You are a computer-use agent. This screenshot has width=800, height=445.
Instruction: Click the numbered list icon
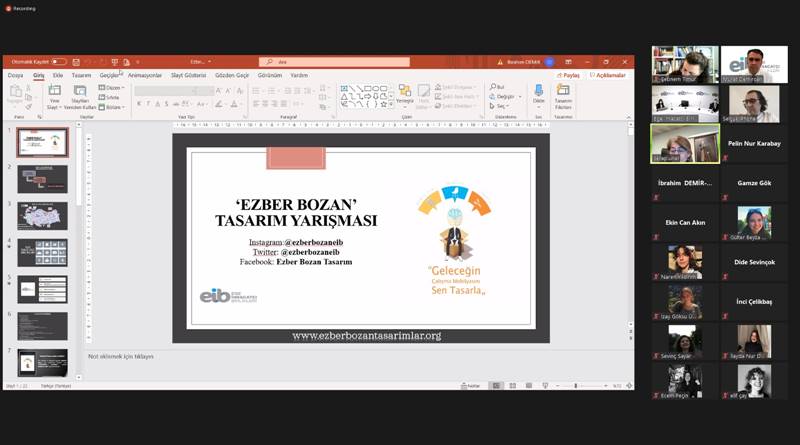(x=272, y=91)
